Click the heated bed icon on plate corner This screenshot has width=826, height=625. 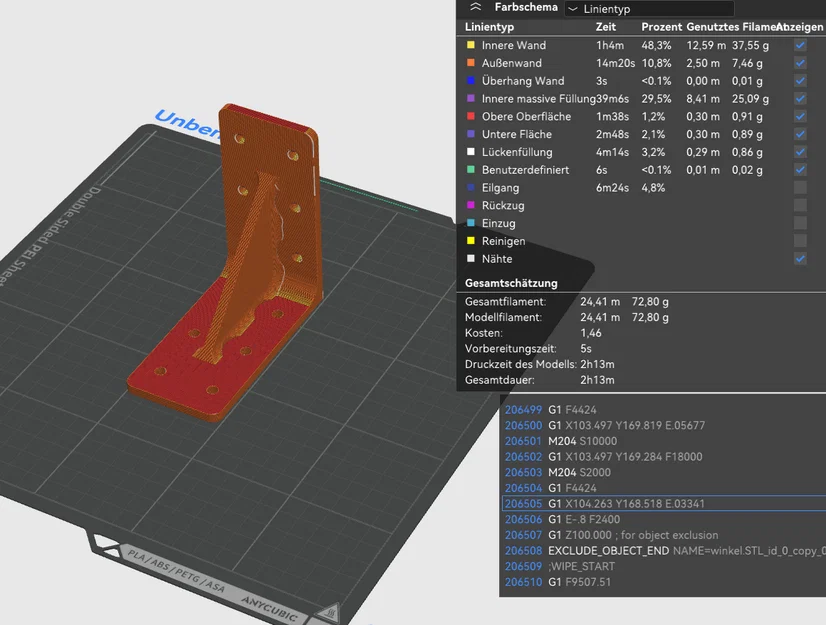(331, 613)
